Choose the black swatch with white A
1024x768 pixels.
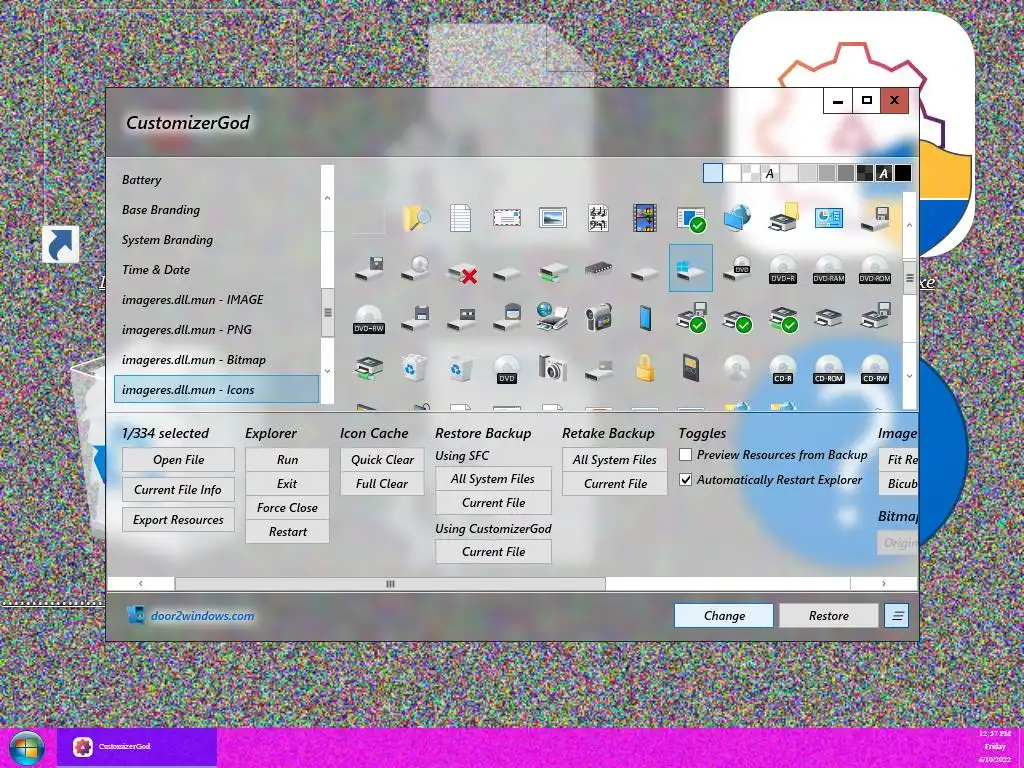884,173
